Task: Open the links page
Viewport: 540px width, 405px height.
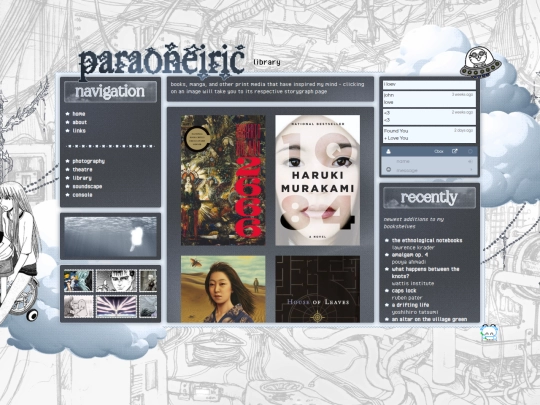Action: pyautogui.click(x=79, y=131)
